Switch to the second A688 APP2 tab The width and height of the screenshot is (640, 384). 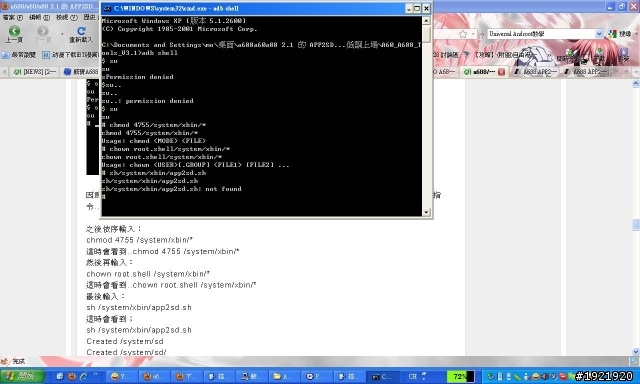coord(584,72)
